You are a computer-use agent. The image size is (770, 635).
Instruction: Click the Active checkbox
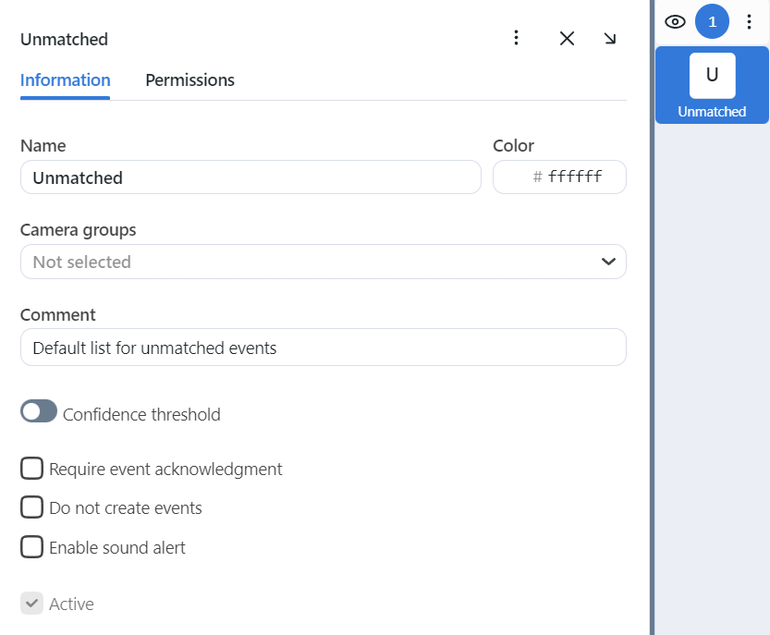point(33,603)
